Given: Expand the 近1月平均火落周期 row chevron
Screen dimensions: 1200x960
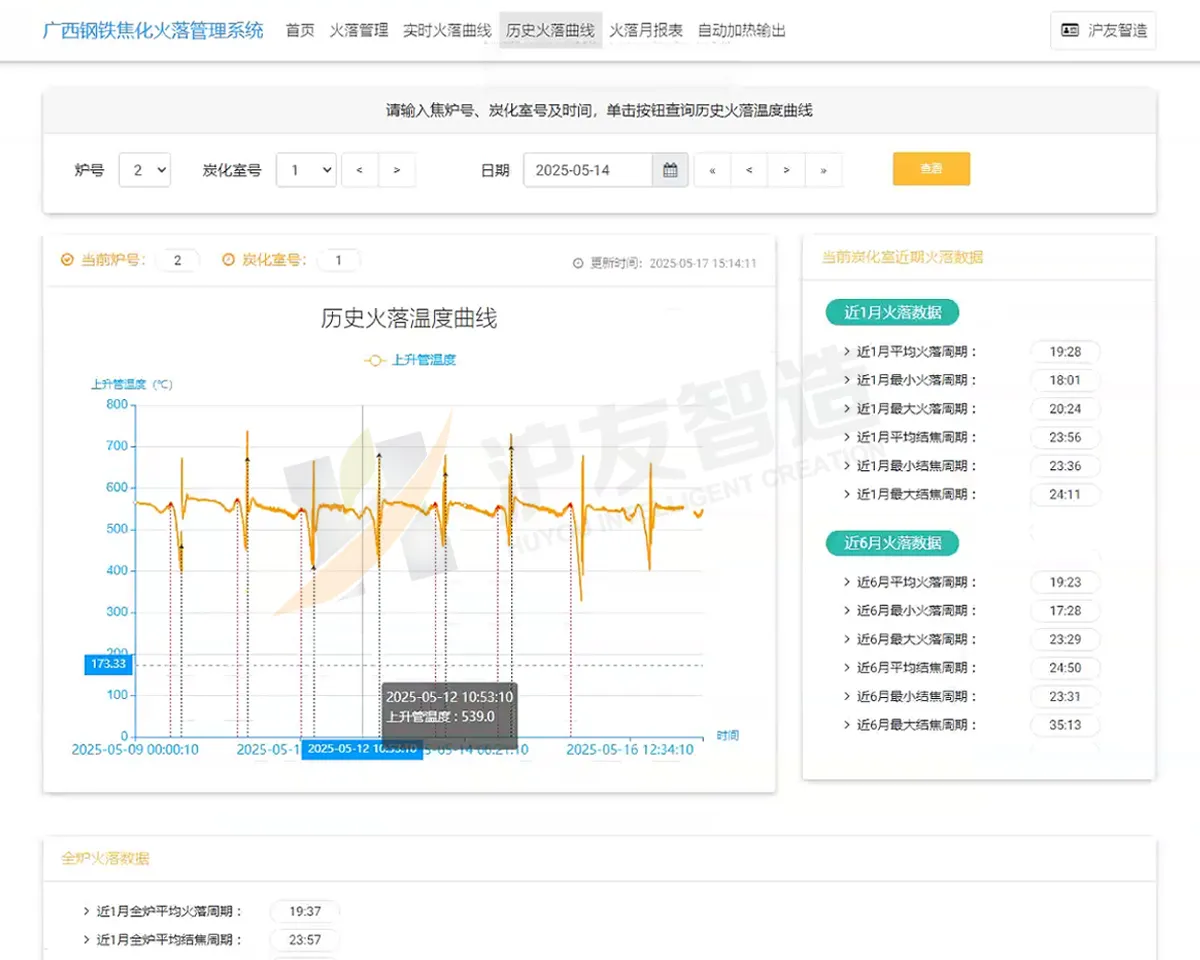Looking at the screenshot, I should [x=846, y=351].
